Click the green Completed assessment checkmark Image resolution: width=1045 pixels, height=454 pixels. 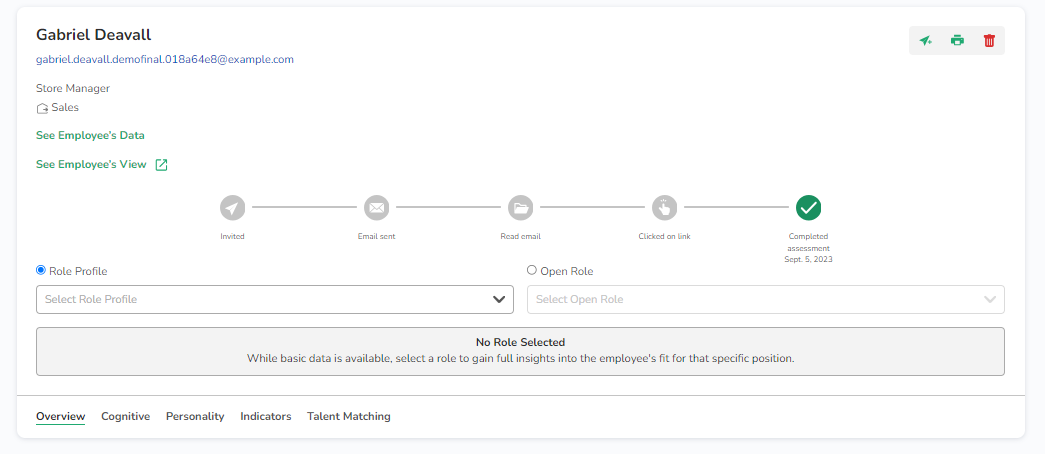(808, 208)
